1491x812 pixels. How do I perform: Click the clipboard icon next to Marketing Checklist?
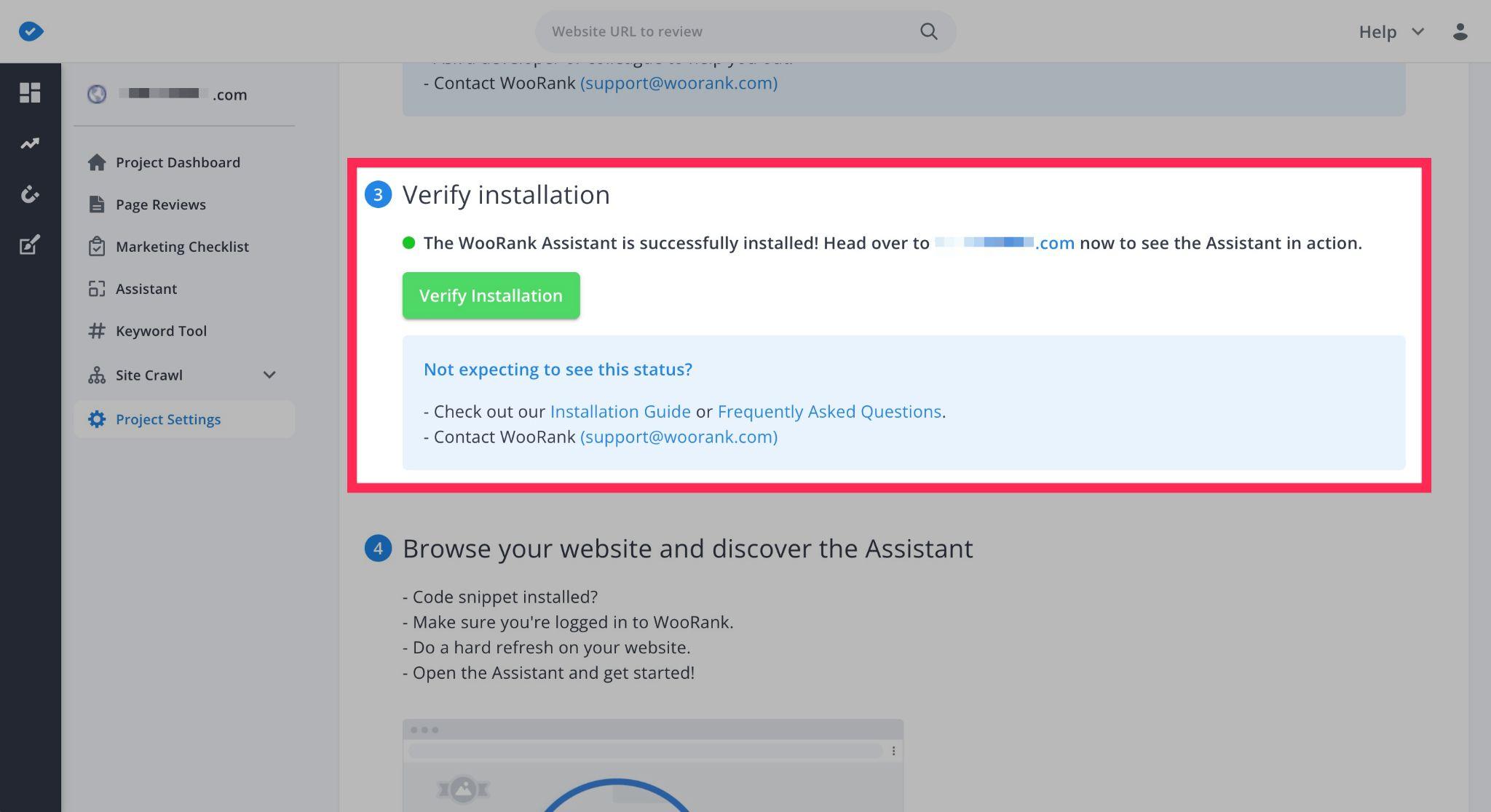97,247
